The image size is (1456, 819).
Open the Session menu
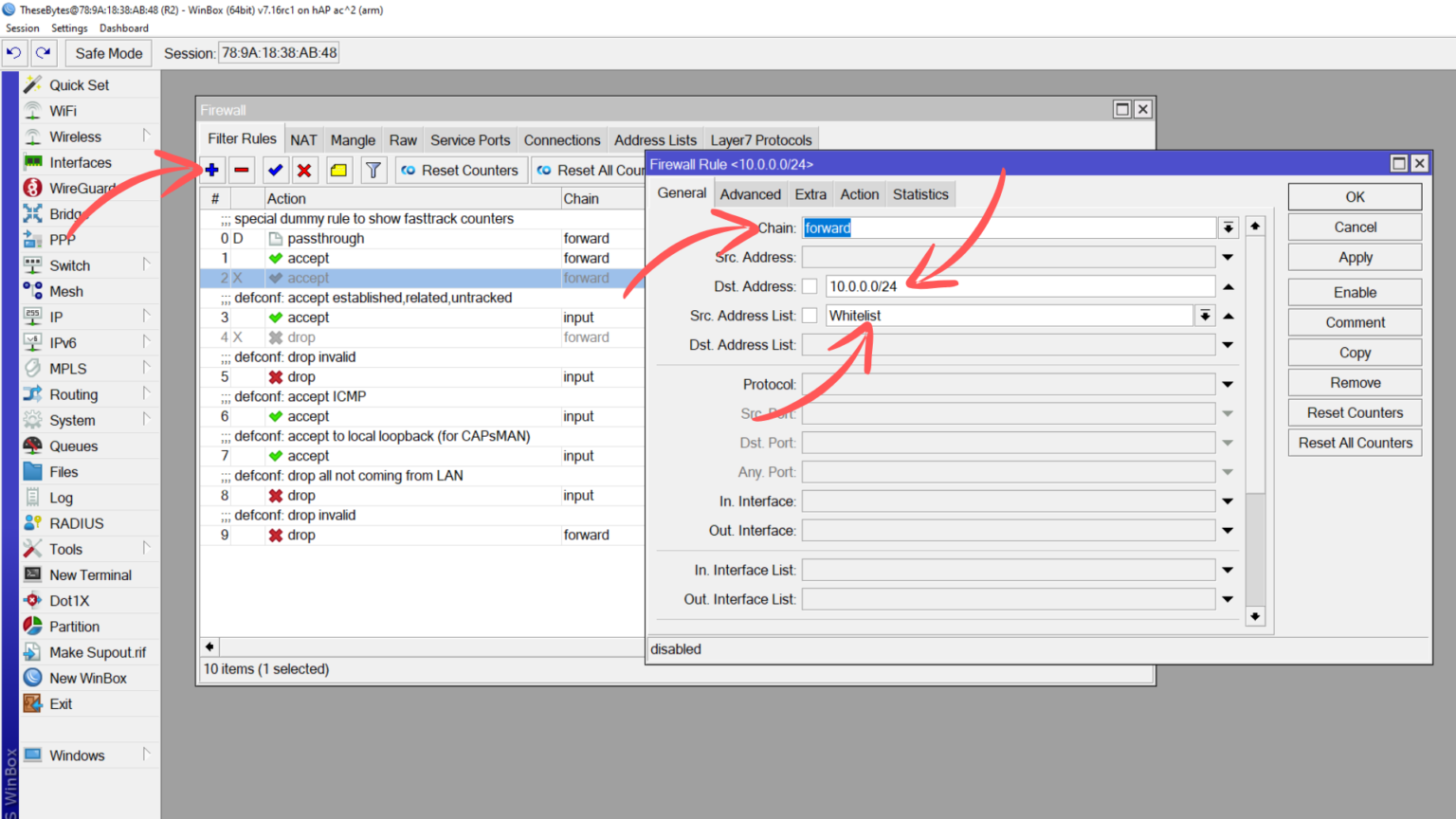22,27
